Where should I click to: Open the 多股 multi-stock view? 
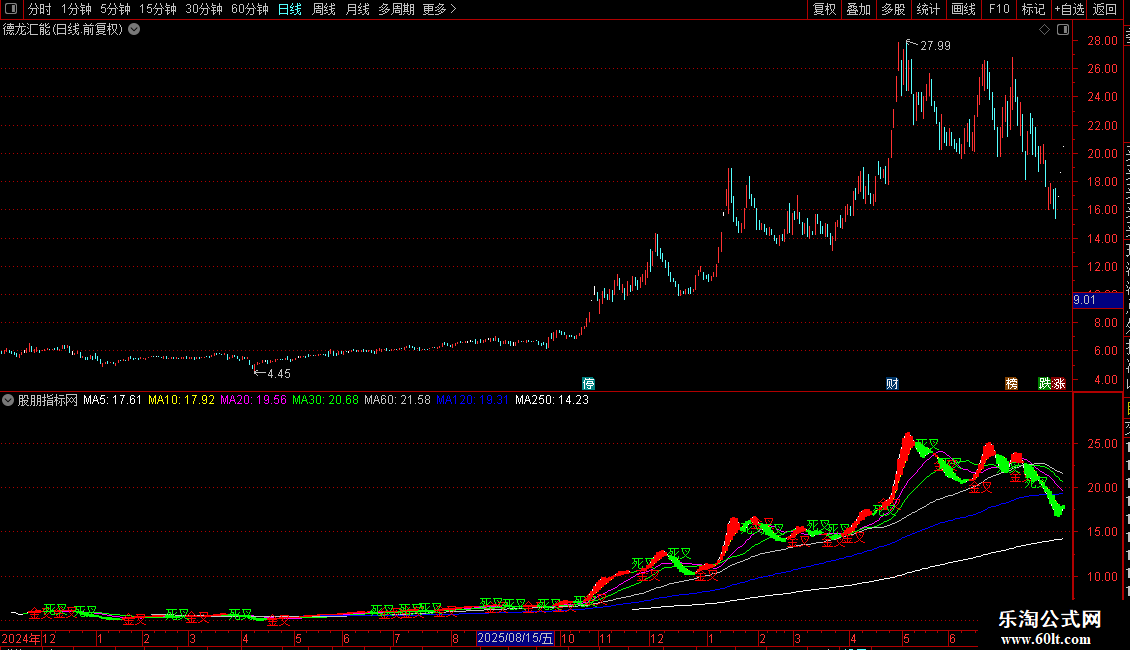click(894, 9)
